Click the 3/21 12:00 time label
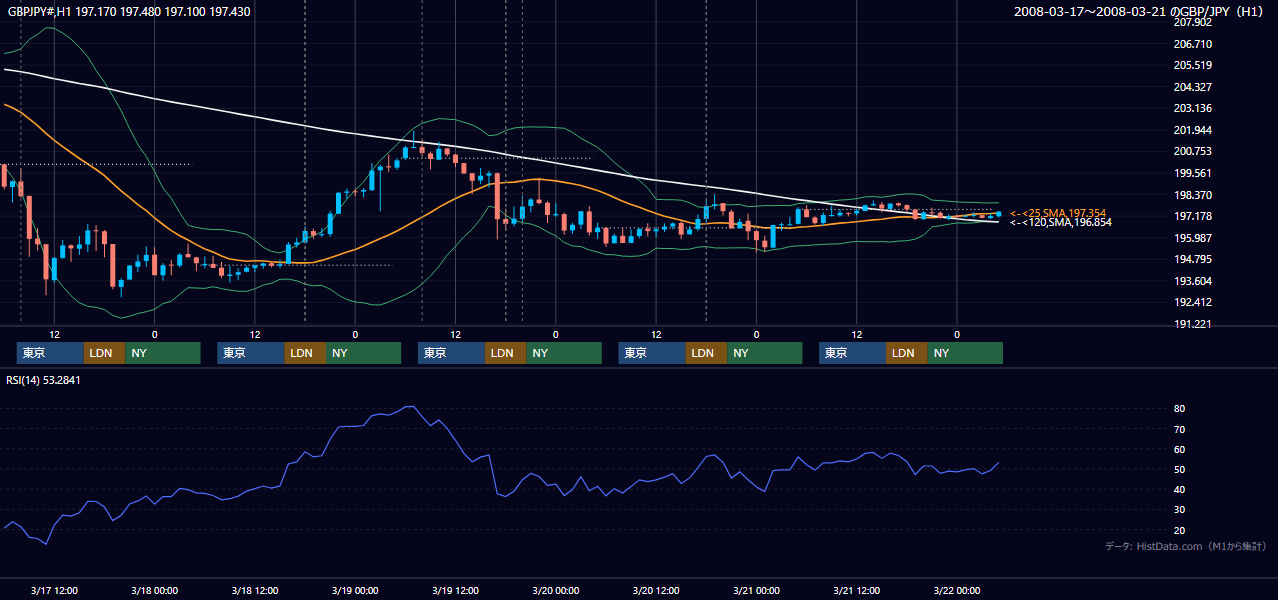1278x600 pixels. [856, 590]
